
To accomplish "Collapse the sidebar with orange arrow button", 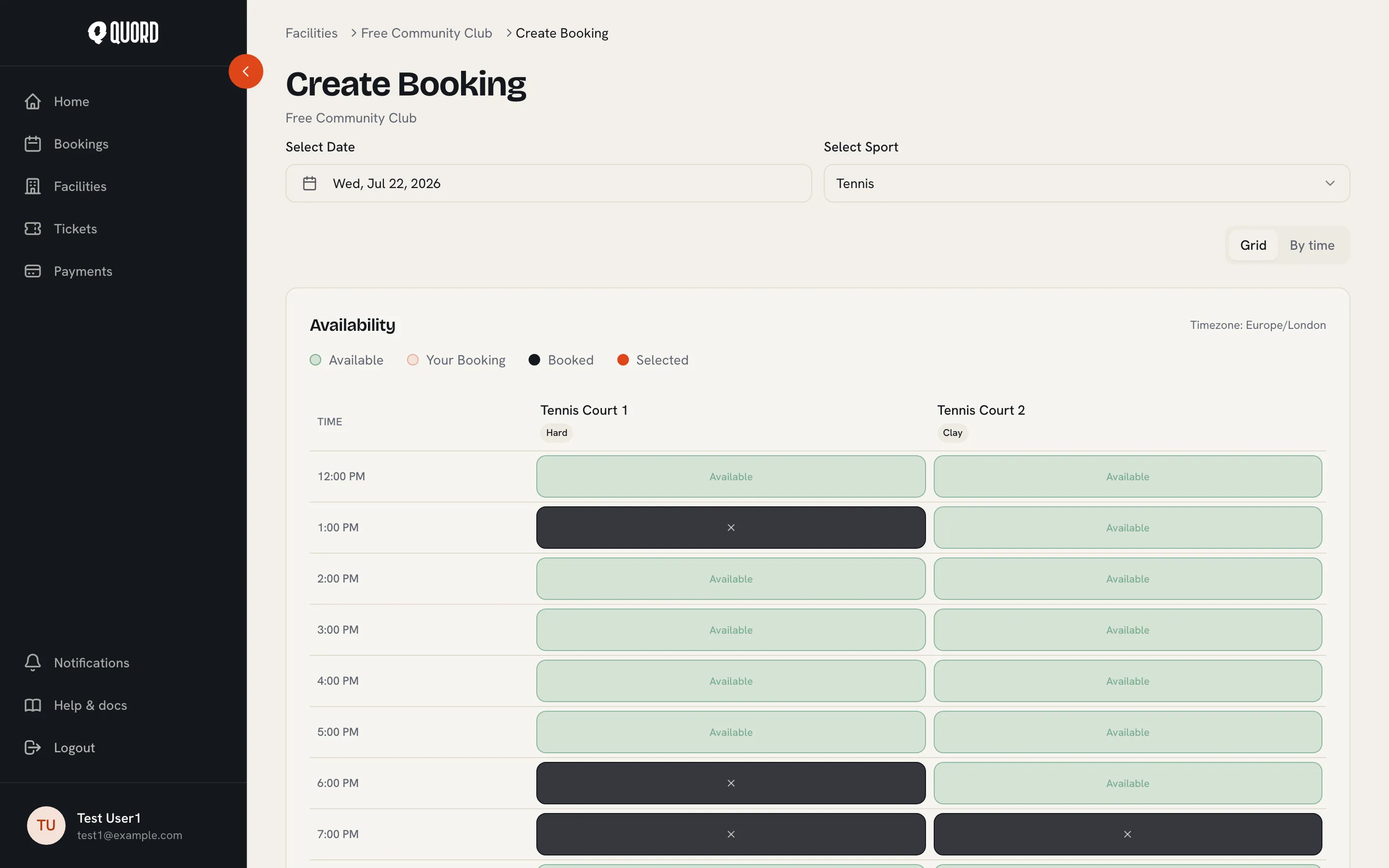I will [x=245, y=71].
